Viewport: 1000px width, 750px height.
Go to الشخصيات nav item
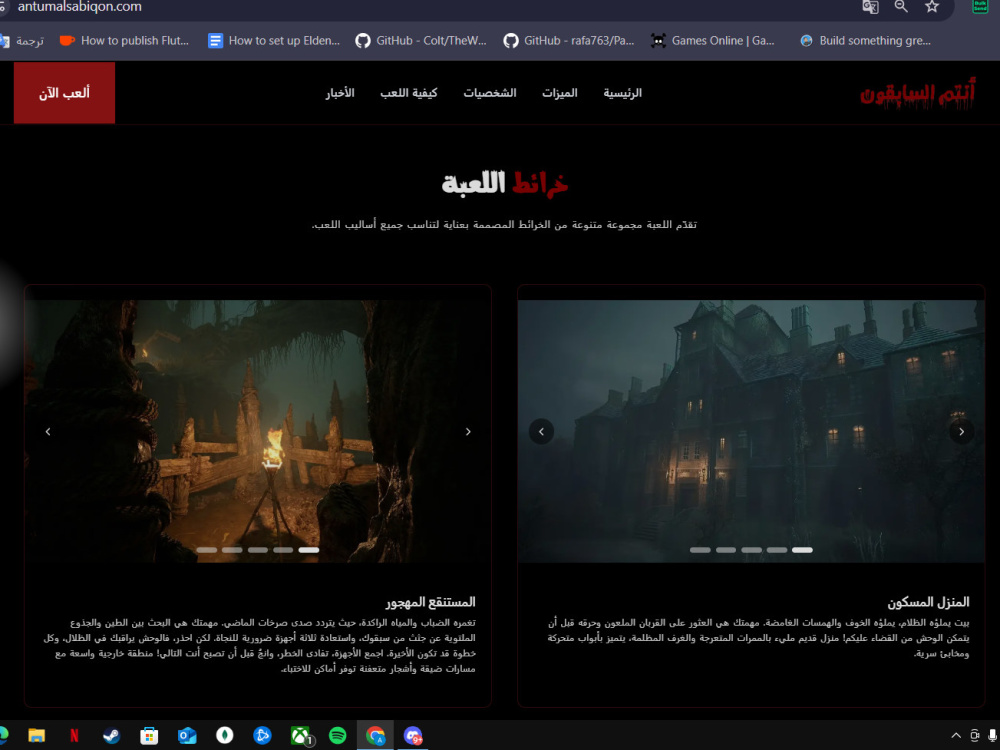490,93
